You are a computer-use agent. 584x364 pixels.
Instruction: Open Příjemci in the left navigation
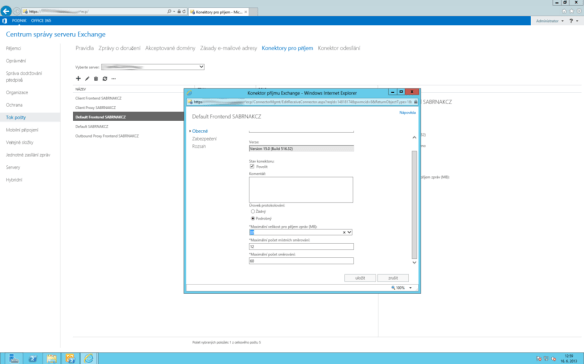point(13,48)
